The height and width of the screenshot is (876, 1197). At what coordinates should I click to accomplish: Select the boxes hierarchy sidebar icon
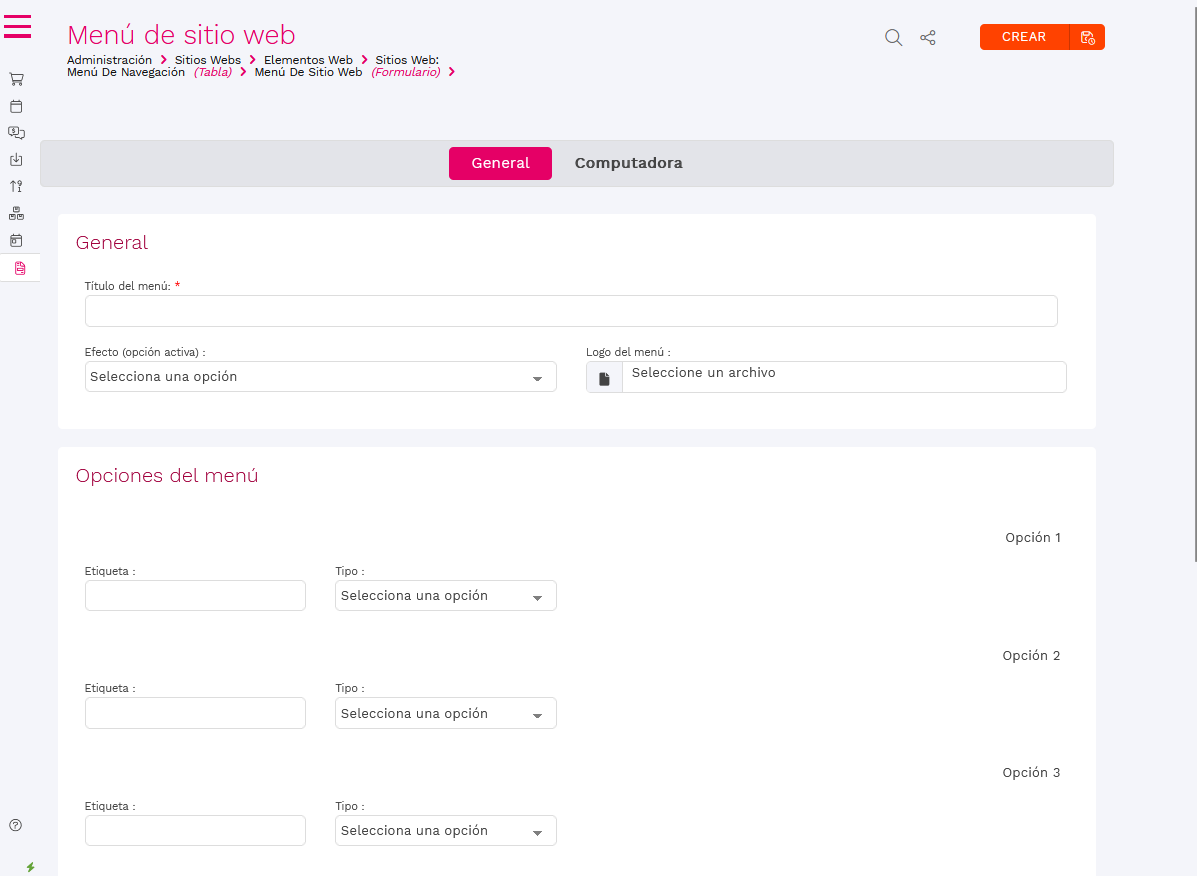click(16, 213)
